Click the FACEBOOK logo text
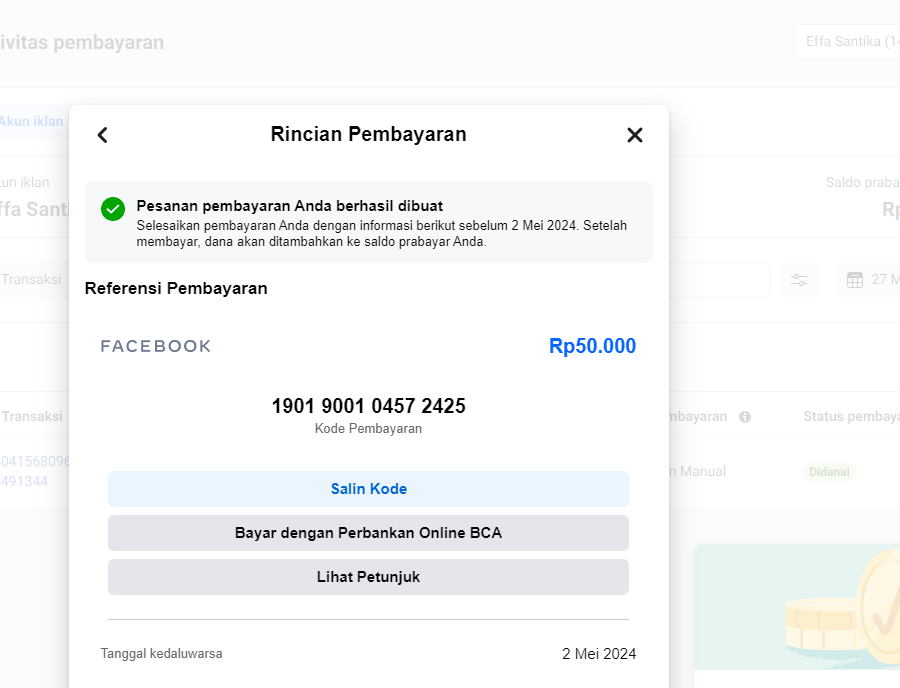 pyautogui.click(x=156, y=346)
